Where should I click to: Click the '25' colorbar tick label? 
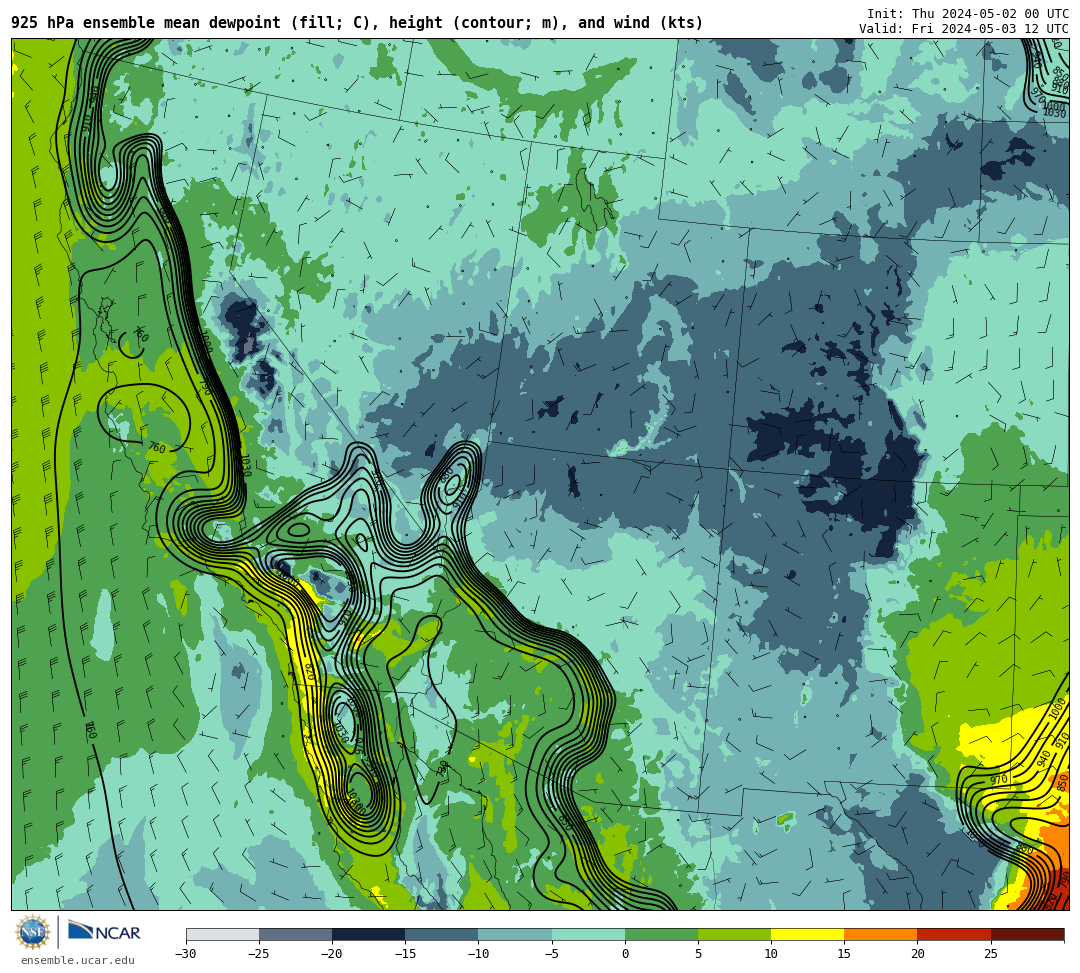pyautogui.click(x=991, y=954)
